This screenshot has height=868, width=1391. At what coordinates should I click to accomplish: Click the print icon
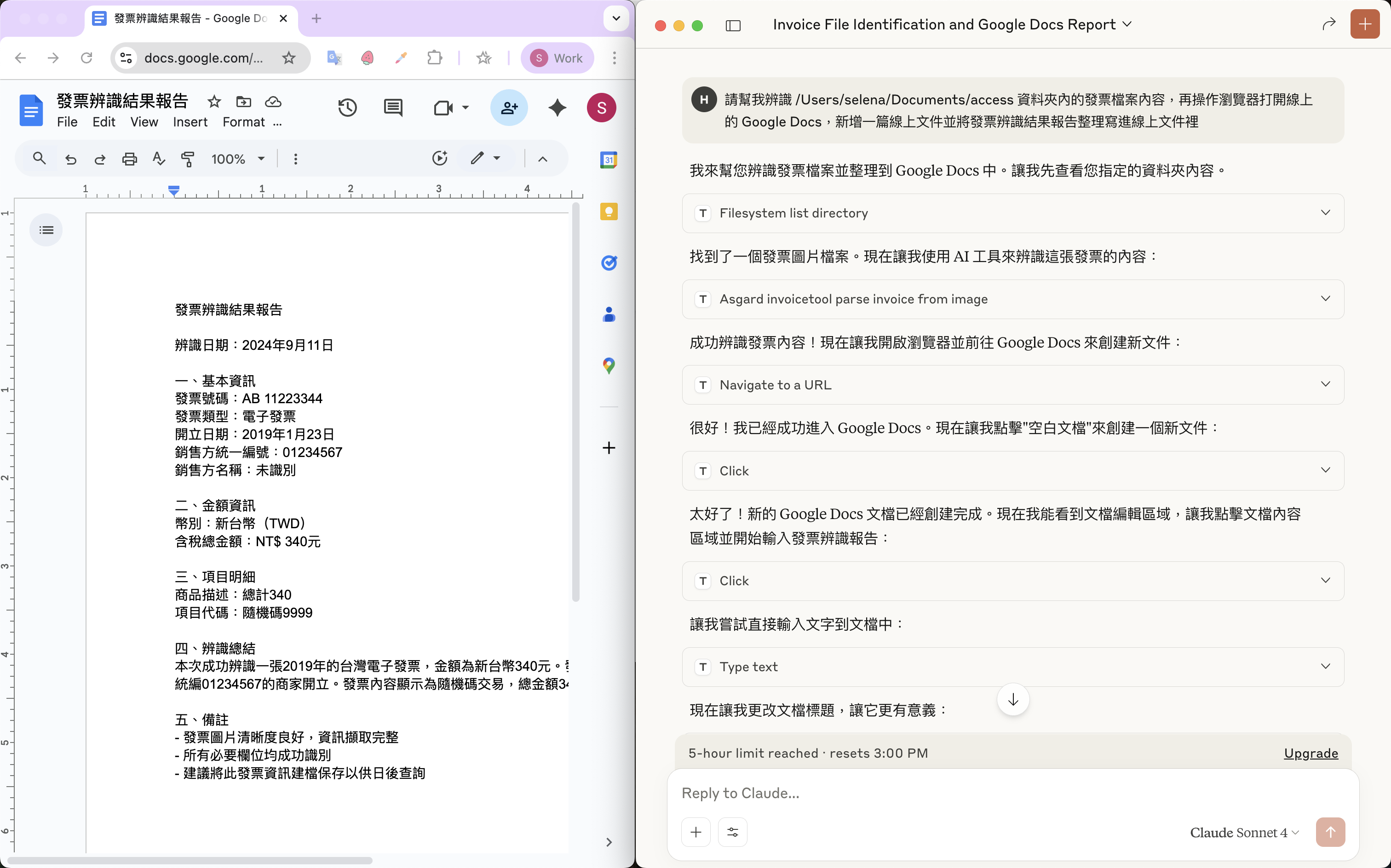coord(130,159)
